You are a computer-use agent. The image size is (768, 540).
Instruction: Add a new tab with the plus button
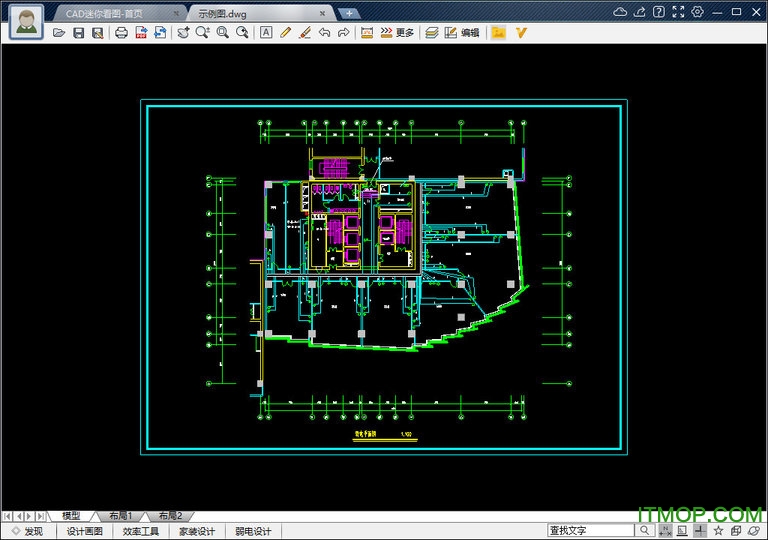click(x=348, y=13)
